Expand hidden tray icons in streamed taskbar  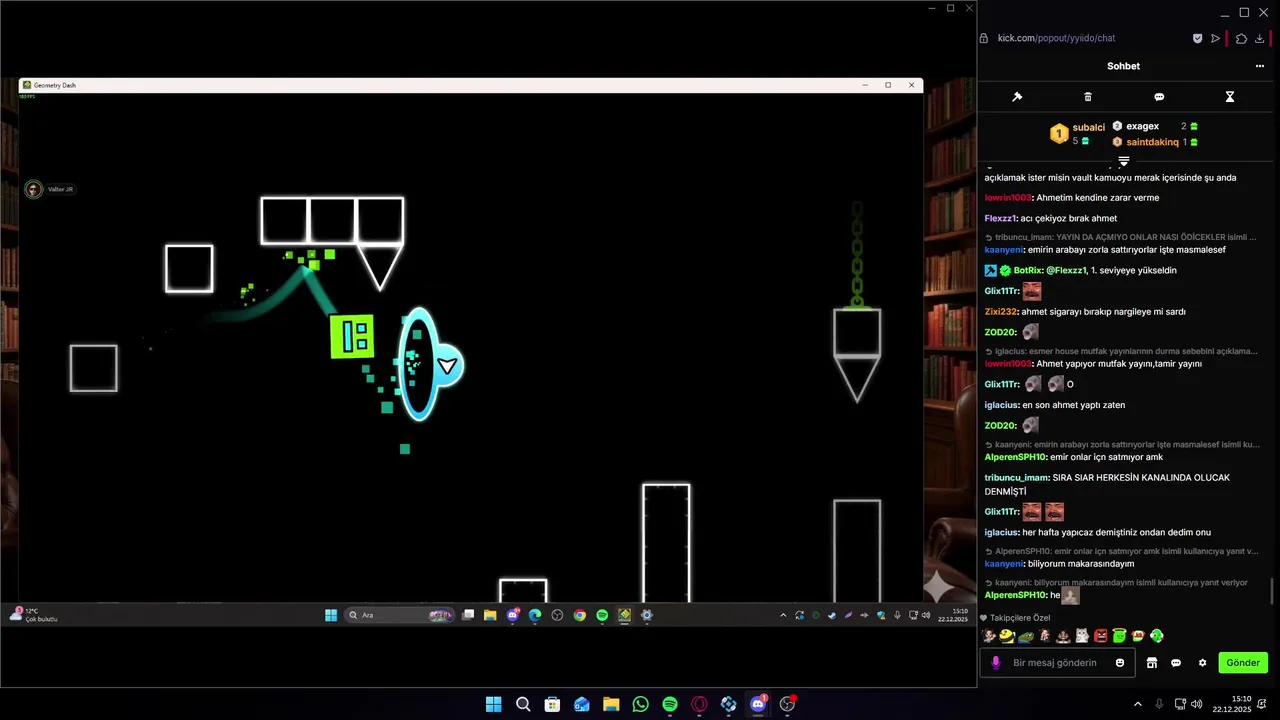(783, 615)
